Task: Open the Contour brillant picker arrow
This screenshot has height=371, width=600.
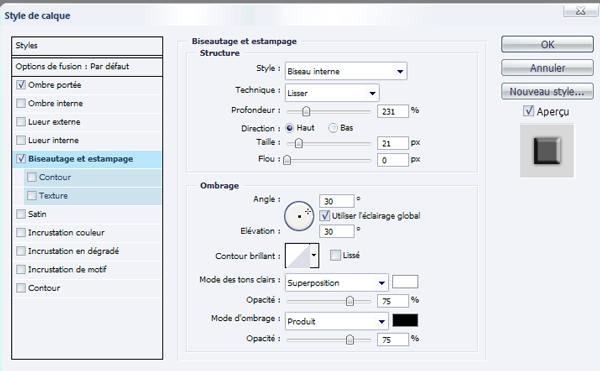Action: coord(314,255)
